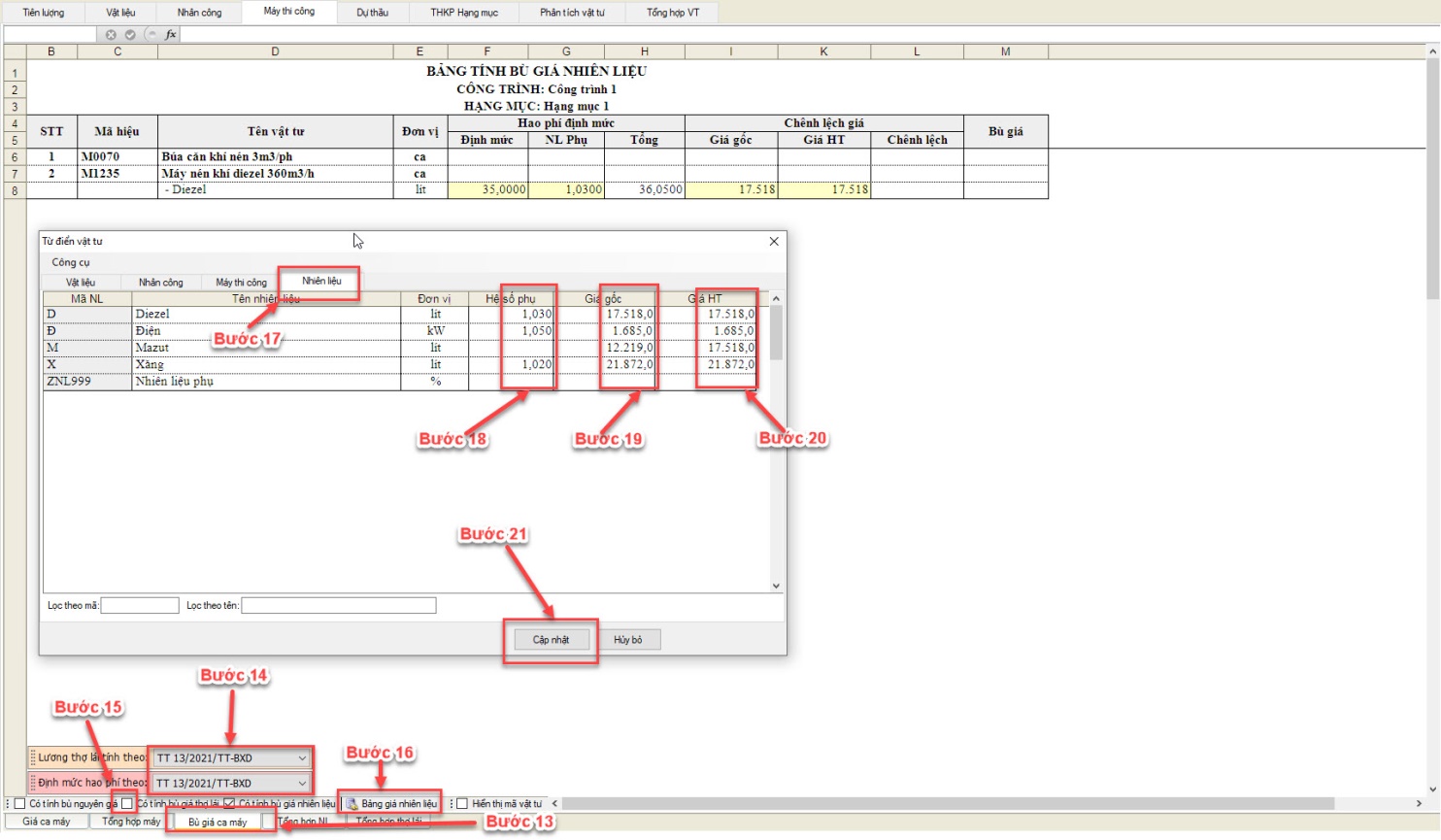Click the Bảng giá nhiên liệu button
The width and height of the screenshot is (1441, 840).
[391, 804]
